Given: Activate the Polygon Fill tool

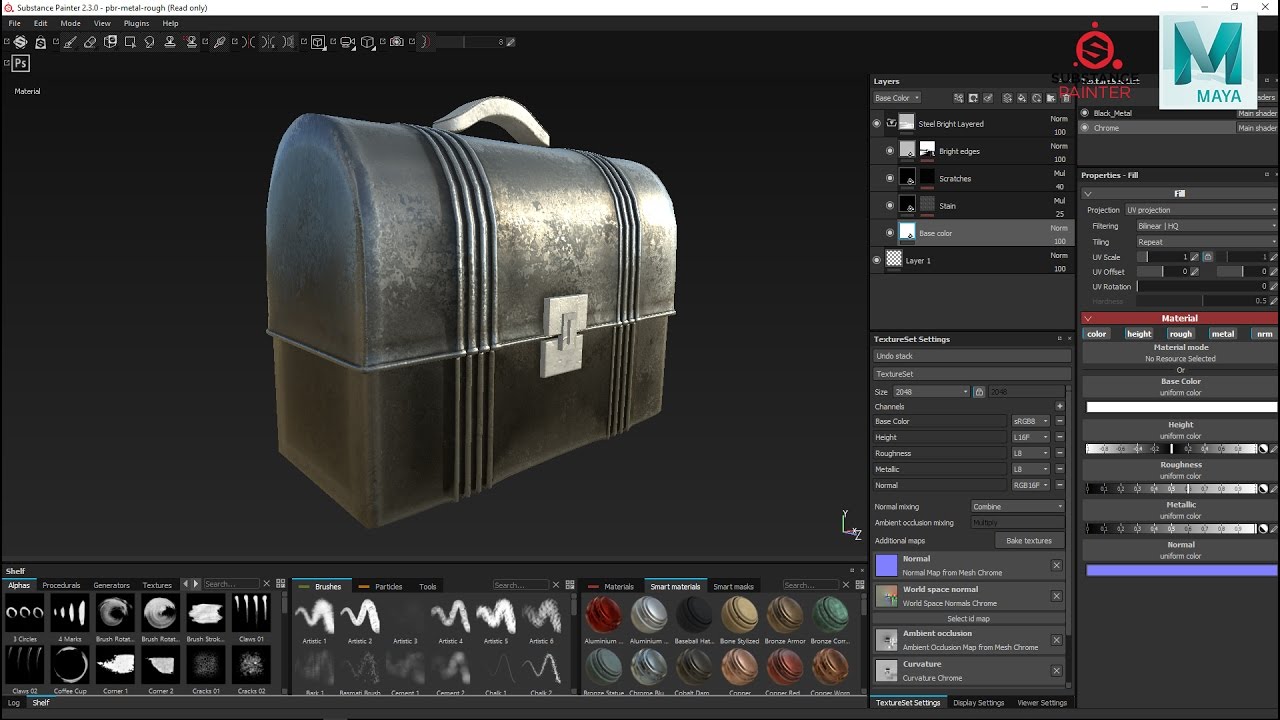Looking at the screenshot, I should click(130, 42).
